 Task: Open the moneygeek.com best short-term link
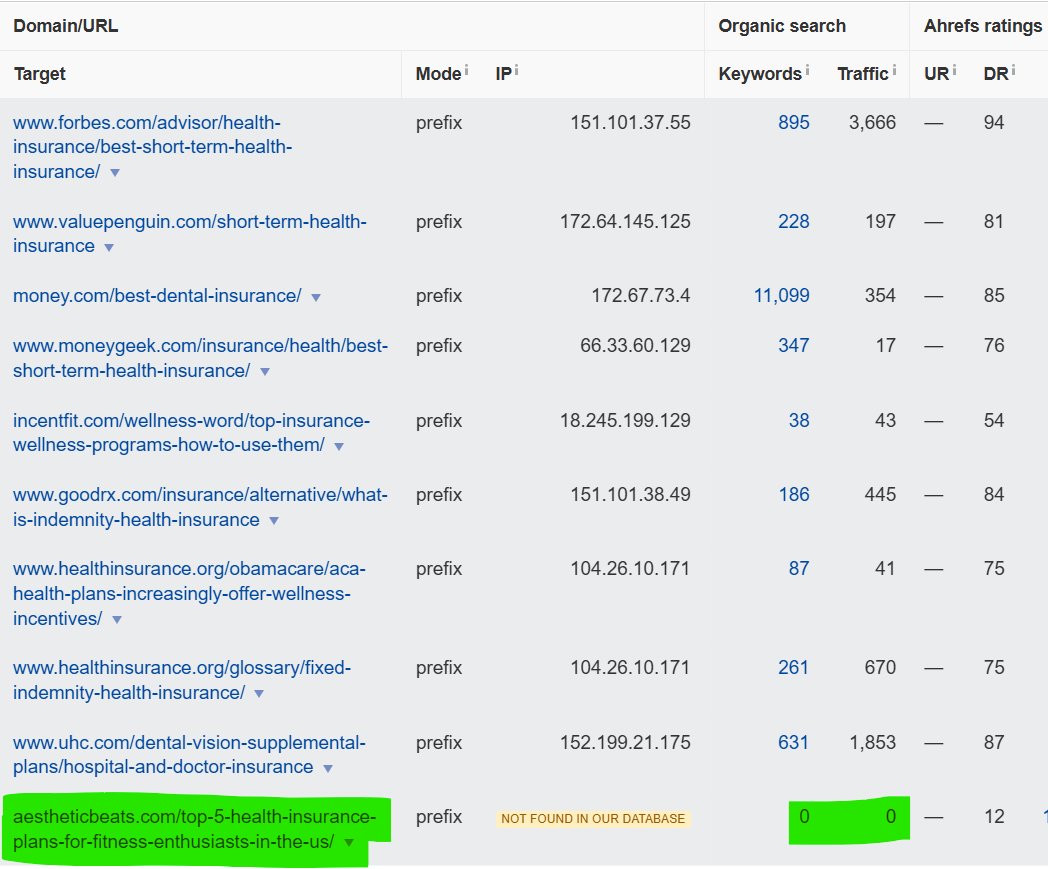point(201,358)
